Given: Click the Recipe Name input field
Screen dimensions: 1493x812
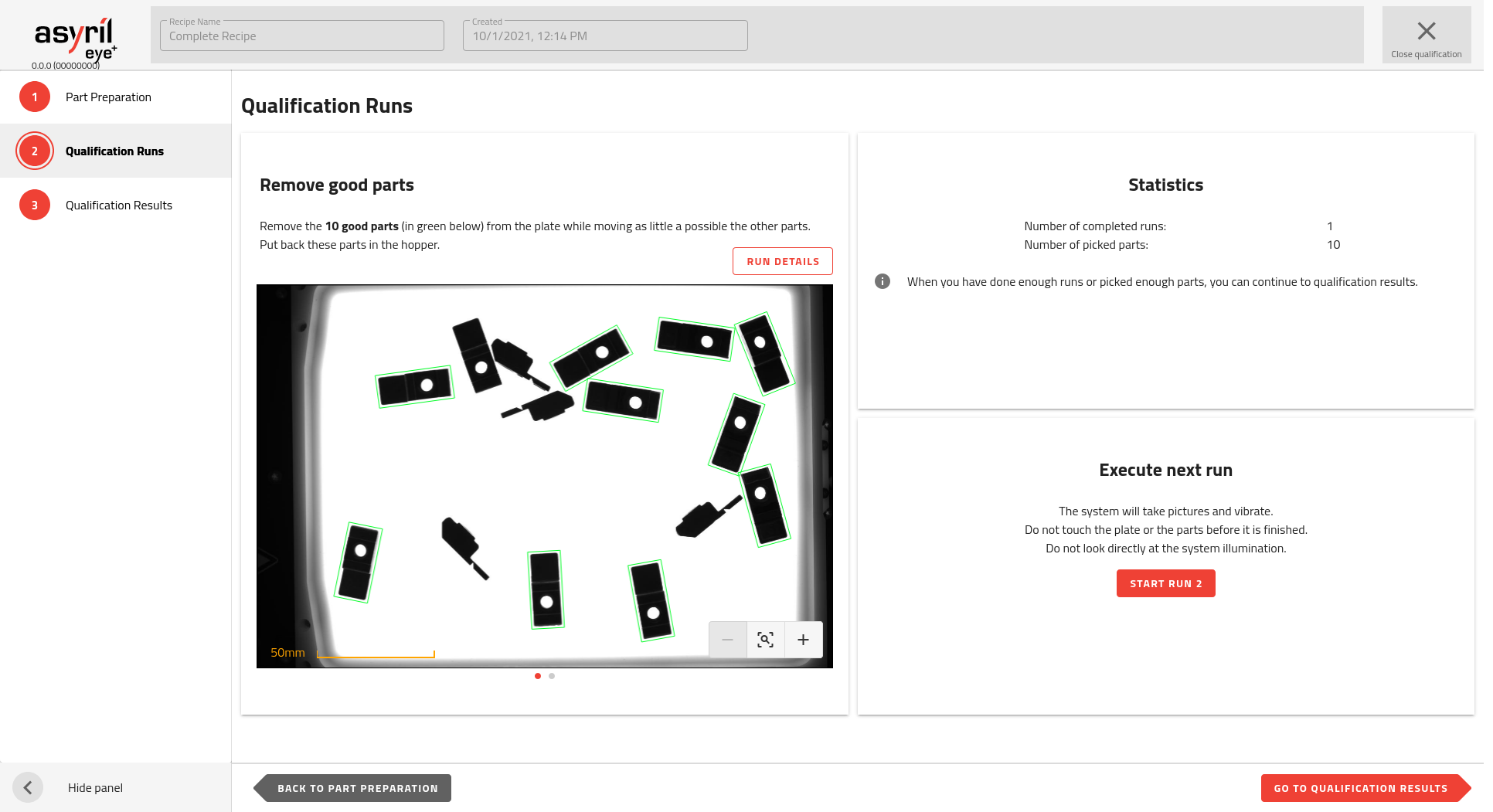Looking at the screenshot, I should pos(301,36).
